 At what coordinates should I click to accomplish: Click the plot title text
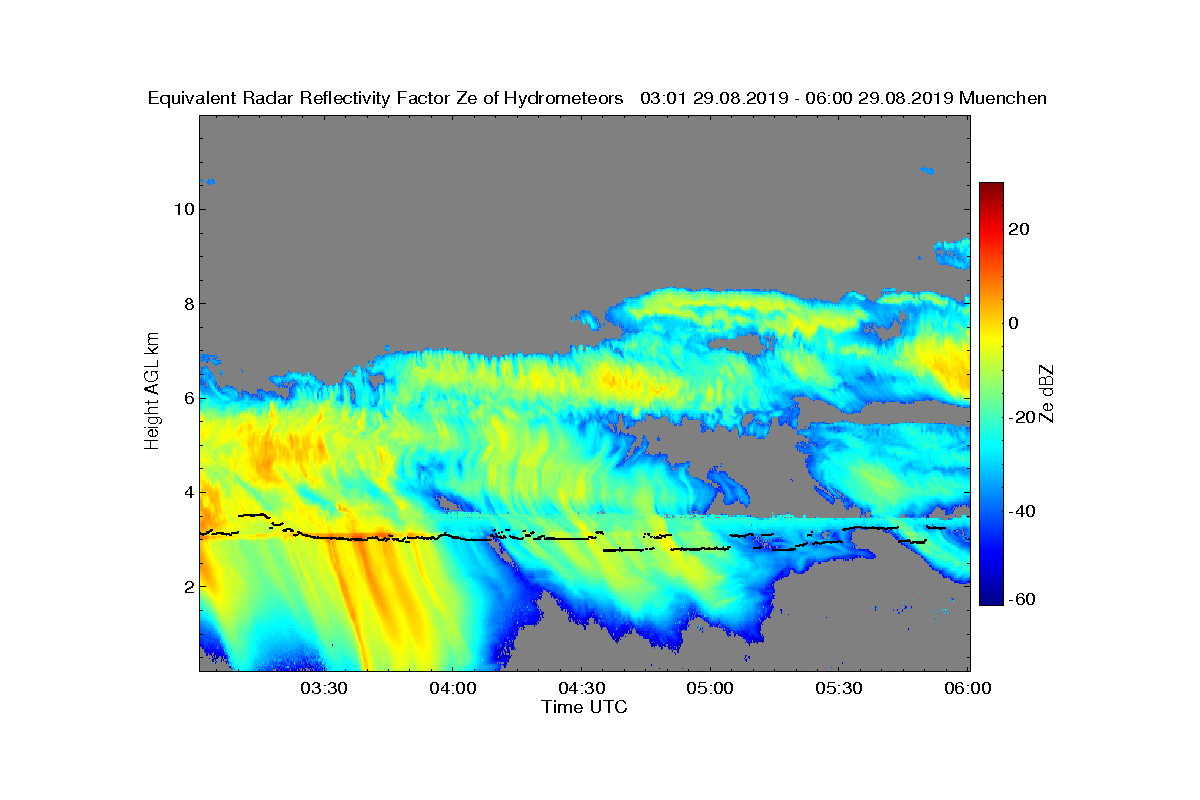tap(597, 98)
